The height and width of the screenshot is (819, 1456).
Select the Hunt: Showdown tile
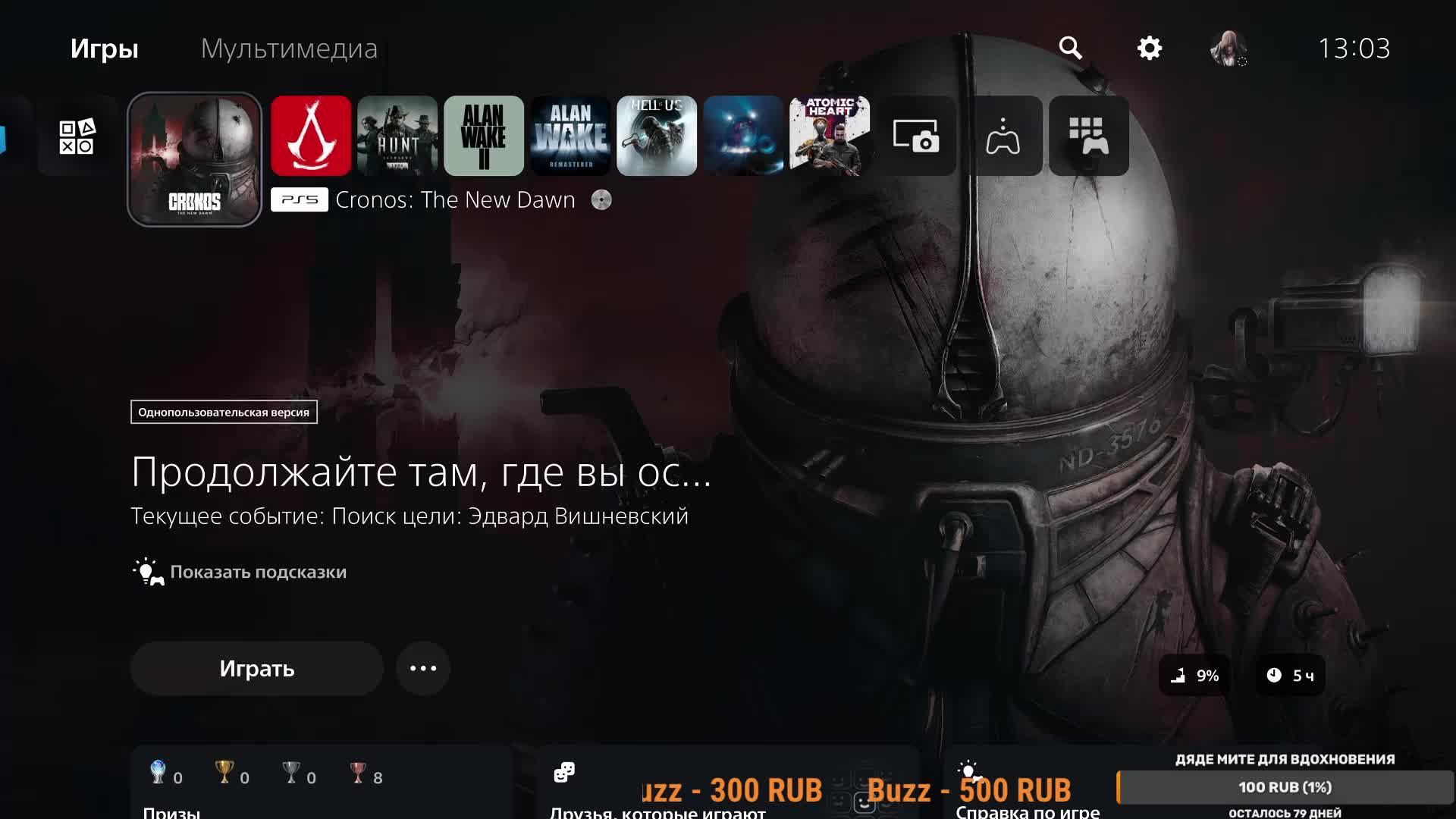pos(397,136)
